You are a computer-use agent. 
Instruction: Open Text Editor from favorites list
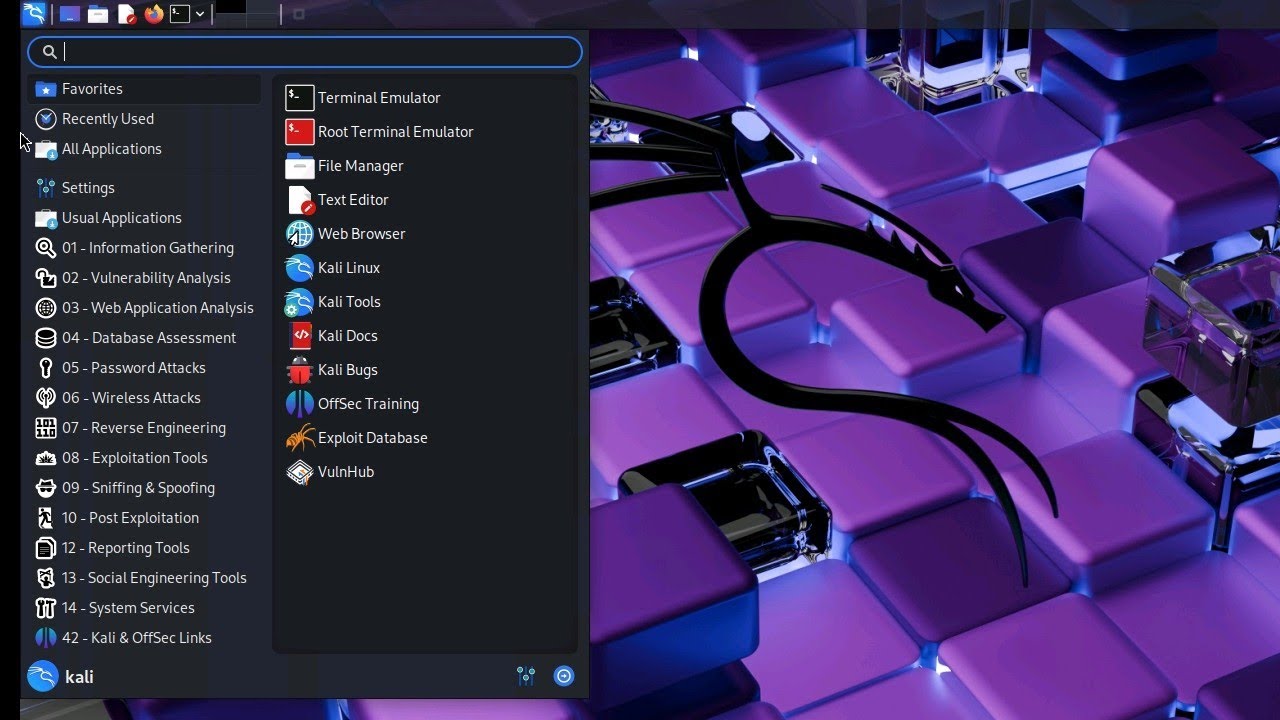[x=427, y=200]
